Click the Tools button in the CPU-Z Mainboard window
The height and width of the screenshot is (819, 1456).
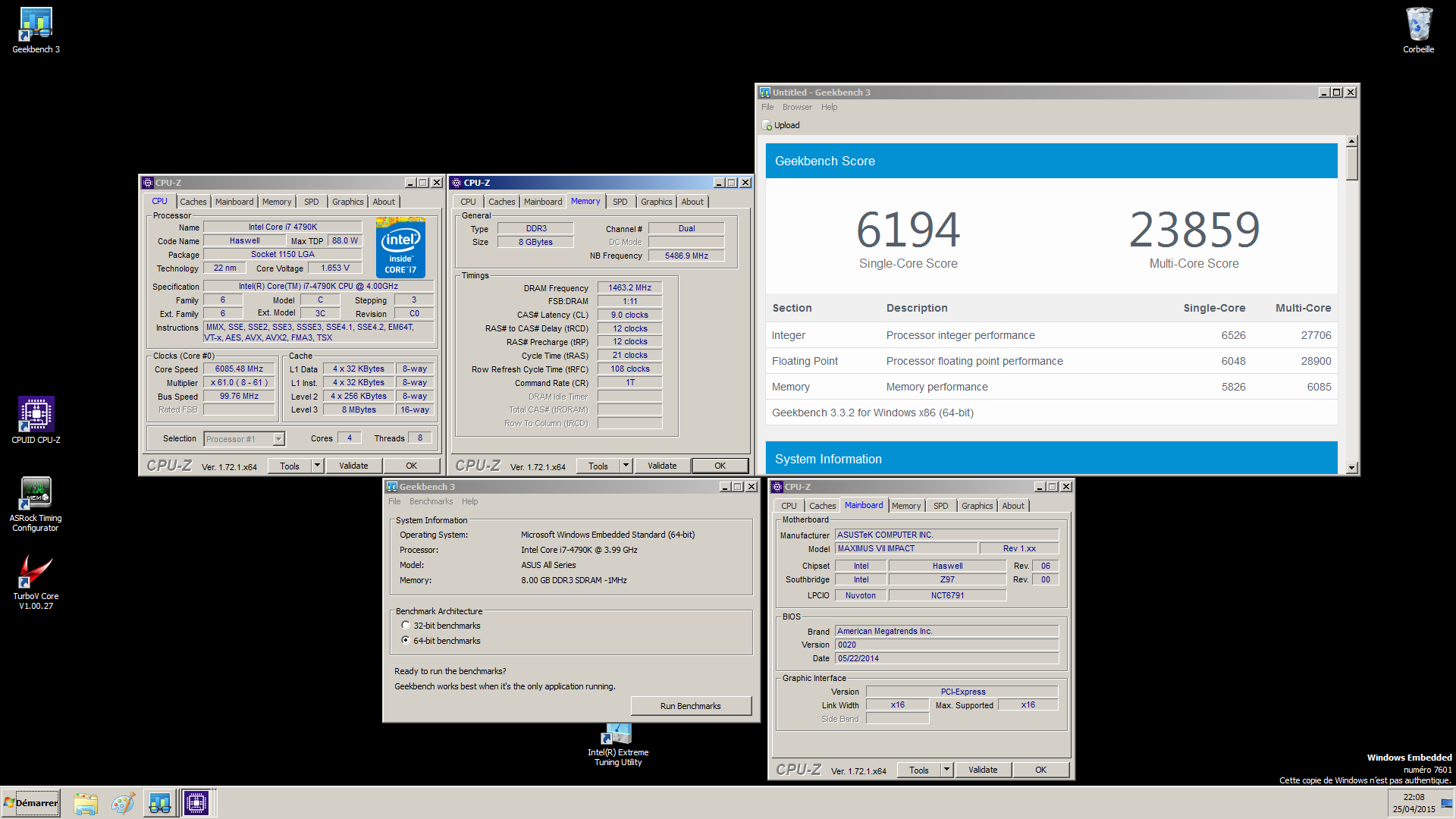[x=919, y=770]
